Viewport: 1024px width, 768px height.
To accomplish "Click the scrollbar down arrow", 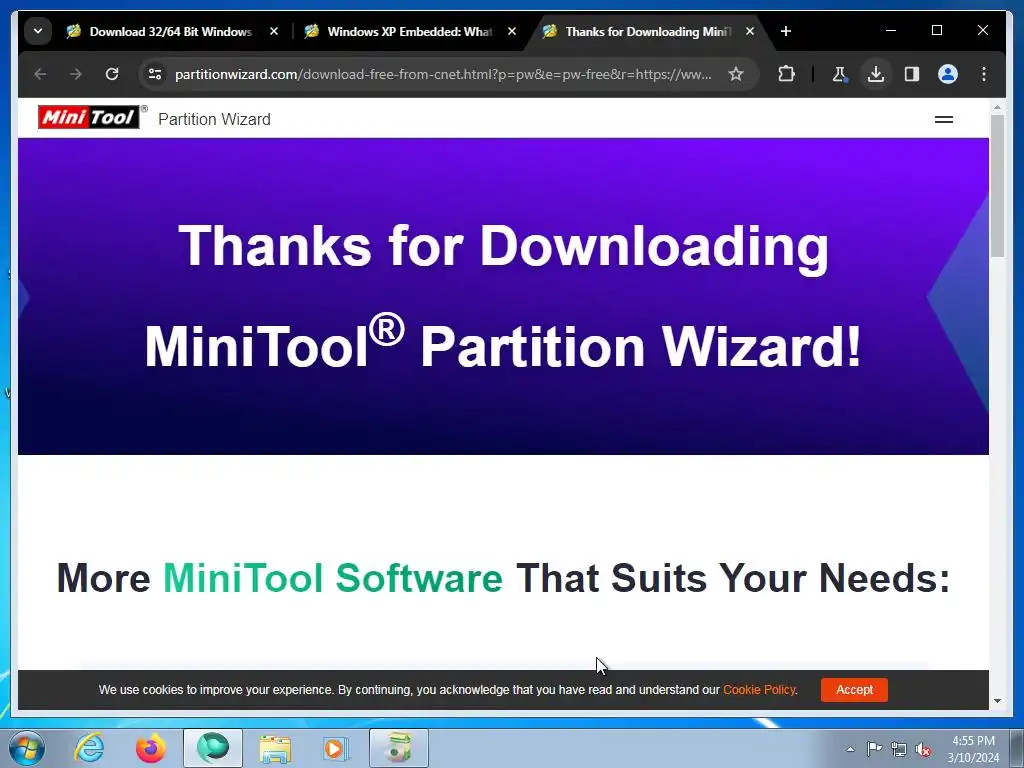I will (x=997, y=701).
